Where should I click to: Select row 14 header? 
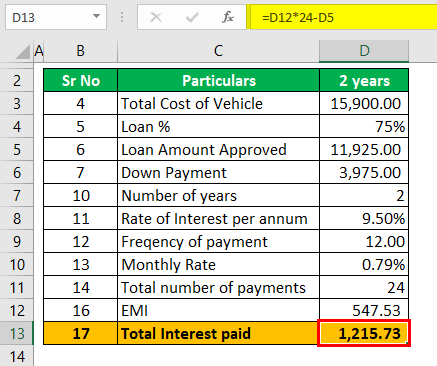(17, 356)
